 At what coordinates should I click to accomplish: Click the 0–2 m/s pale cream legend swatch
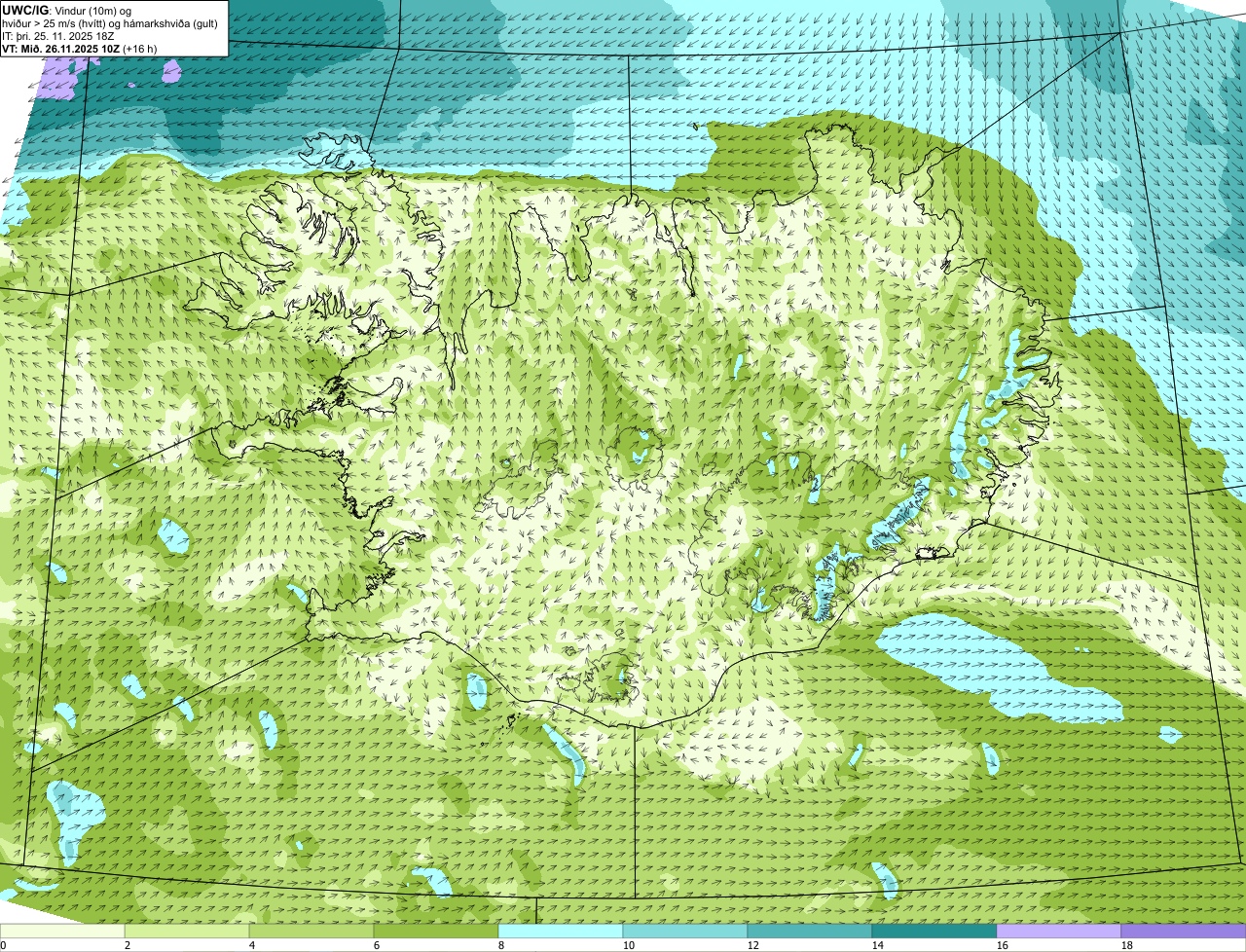62,932
